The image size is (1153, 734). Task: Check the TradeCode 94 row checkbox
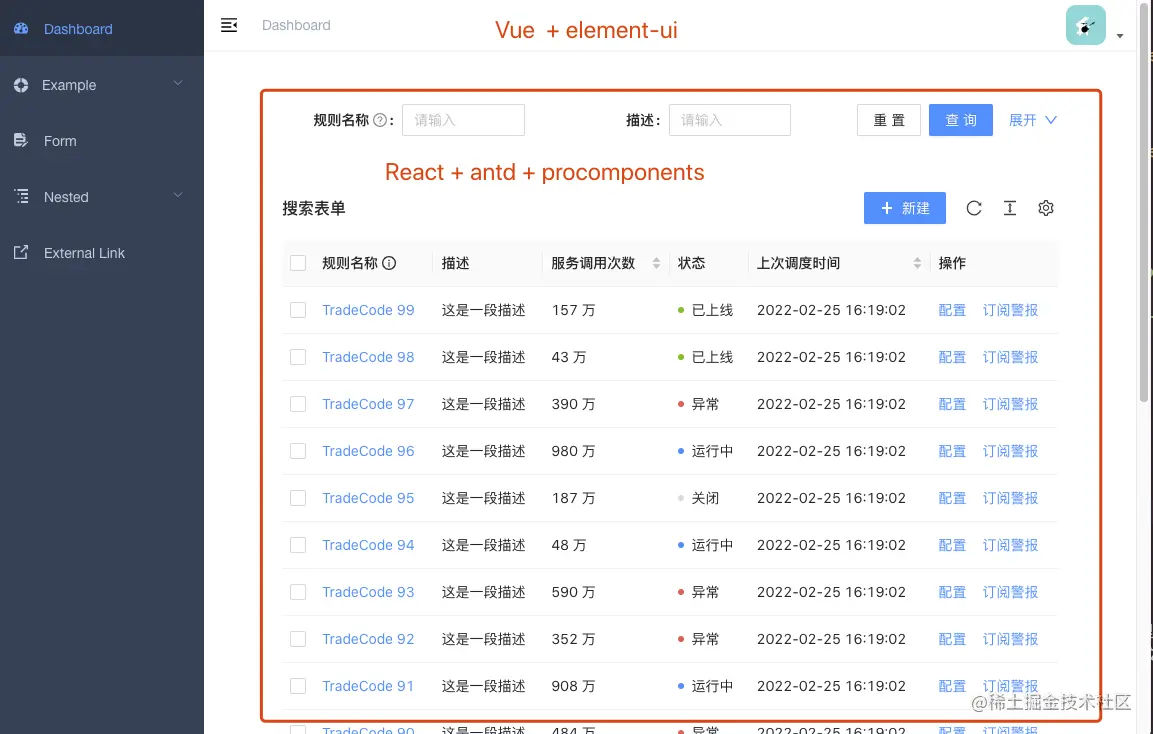point(298,545)
